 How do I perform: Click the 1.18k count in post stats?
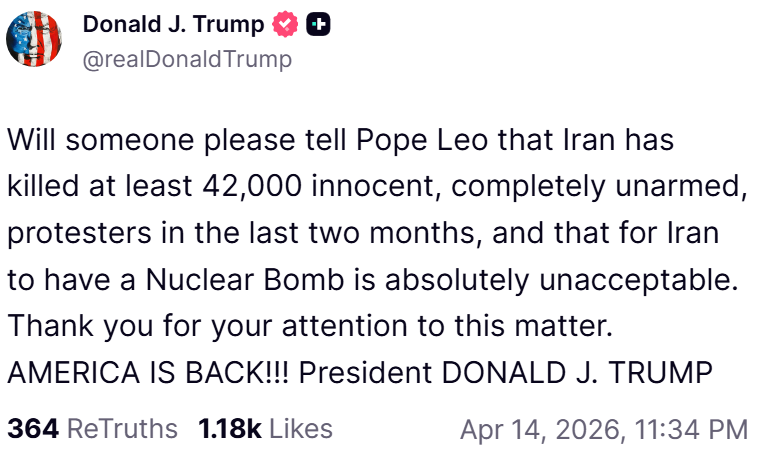[x=229, y=429]
